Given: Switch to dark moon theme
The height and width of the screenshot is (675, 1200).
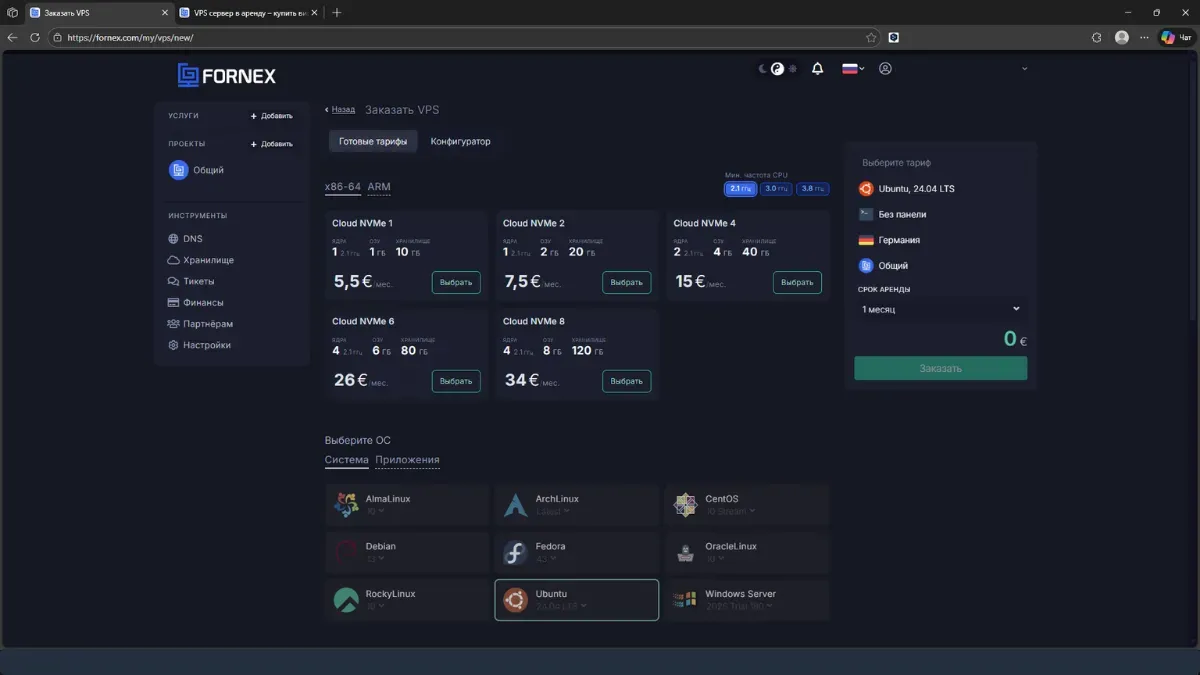Looking at the screenshot, I should coord(762,69).
